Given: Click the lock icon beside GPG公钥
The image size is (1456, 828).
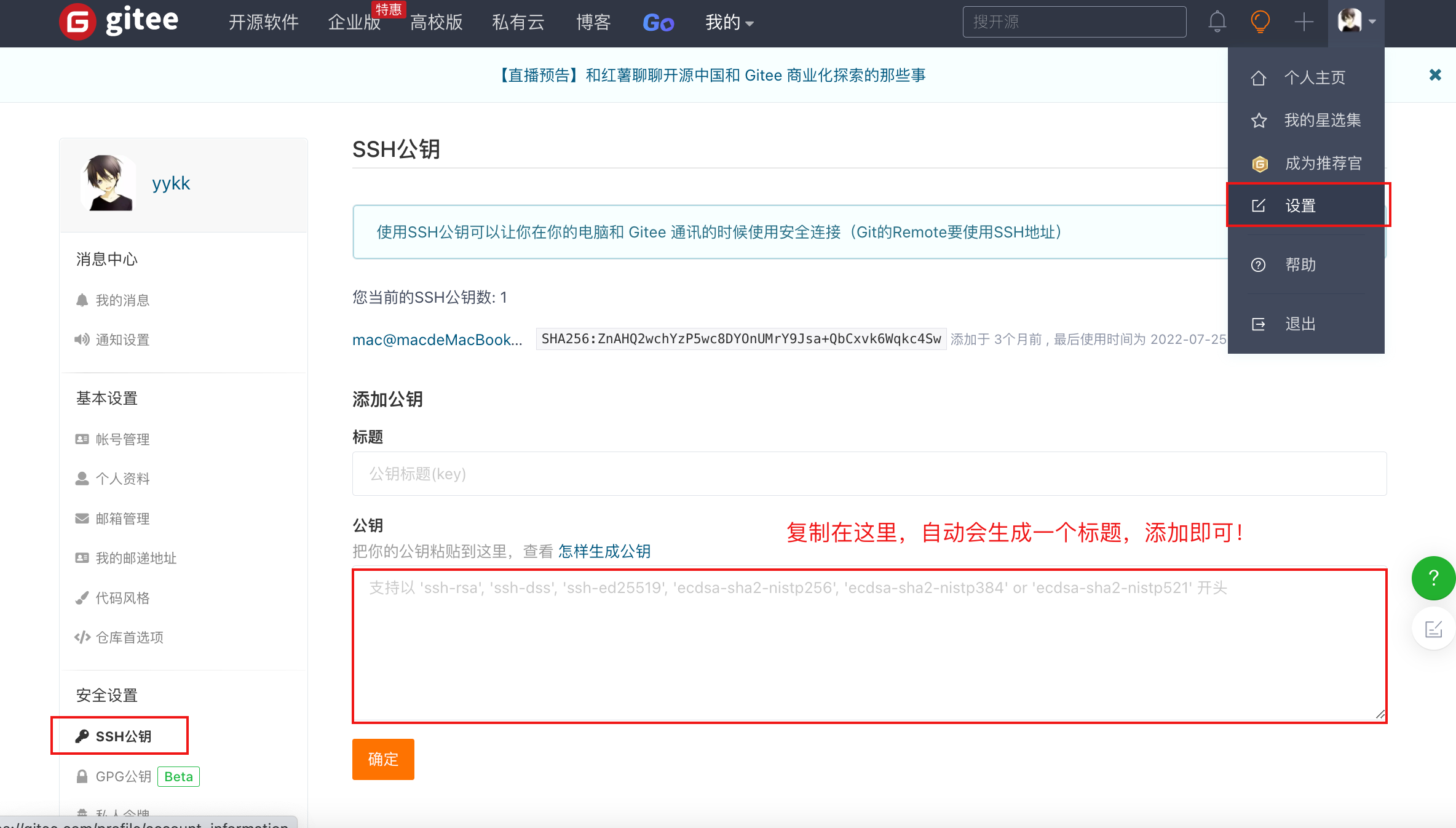Looking at the screenshot, I should coord(82,776).
